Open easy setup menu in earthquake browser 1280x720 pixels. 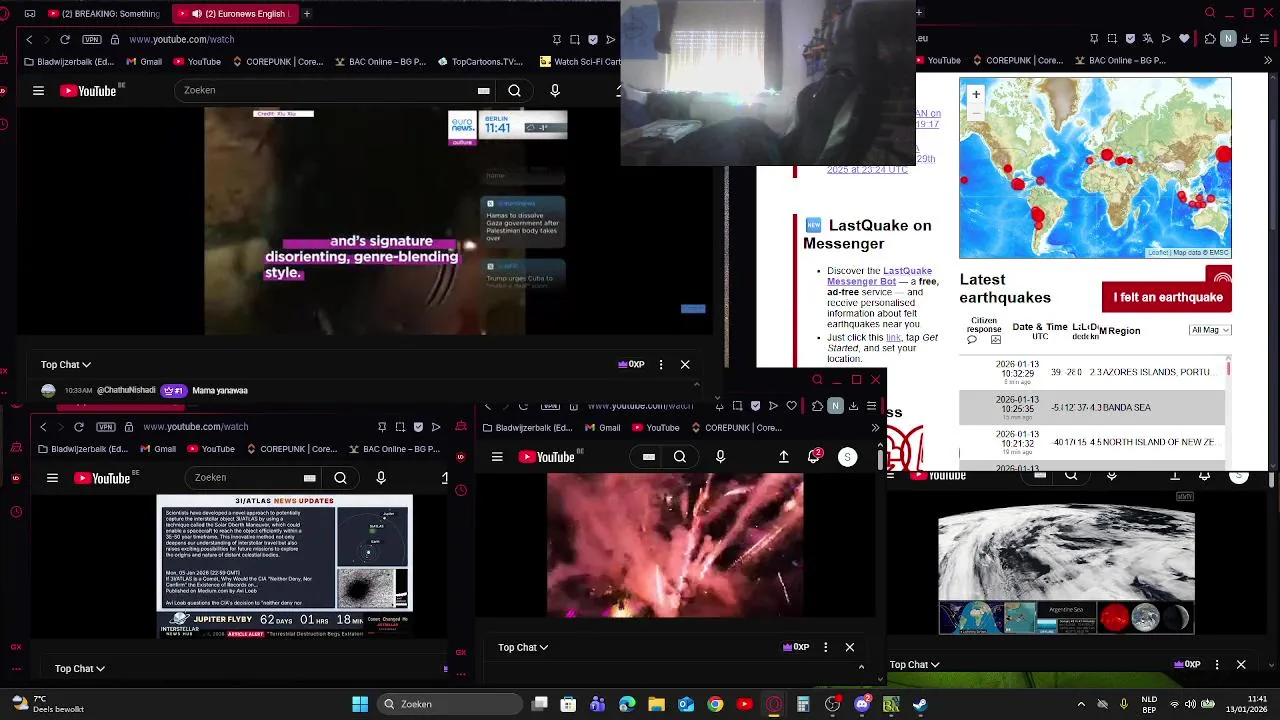(x=1265, y=39)
